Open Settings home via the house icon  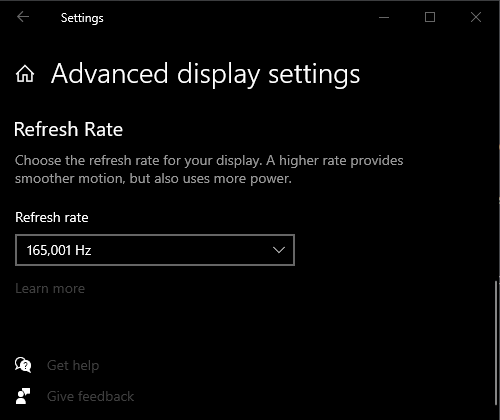point(25,74)
